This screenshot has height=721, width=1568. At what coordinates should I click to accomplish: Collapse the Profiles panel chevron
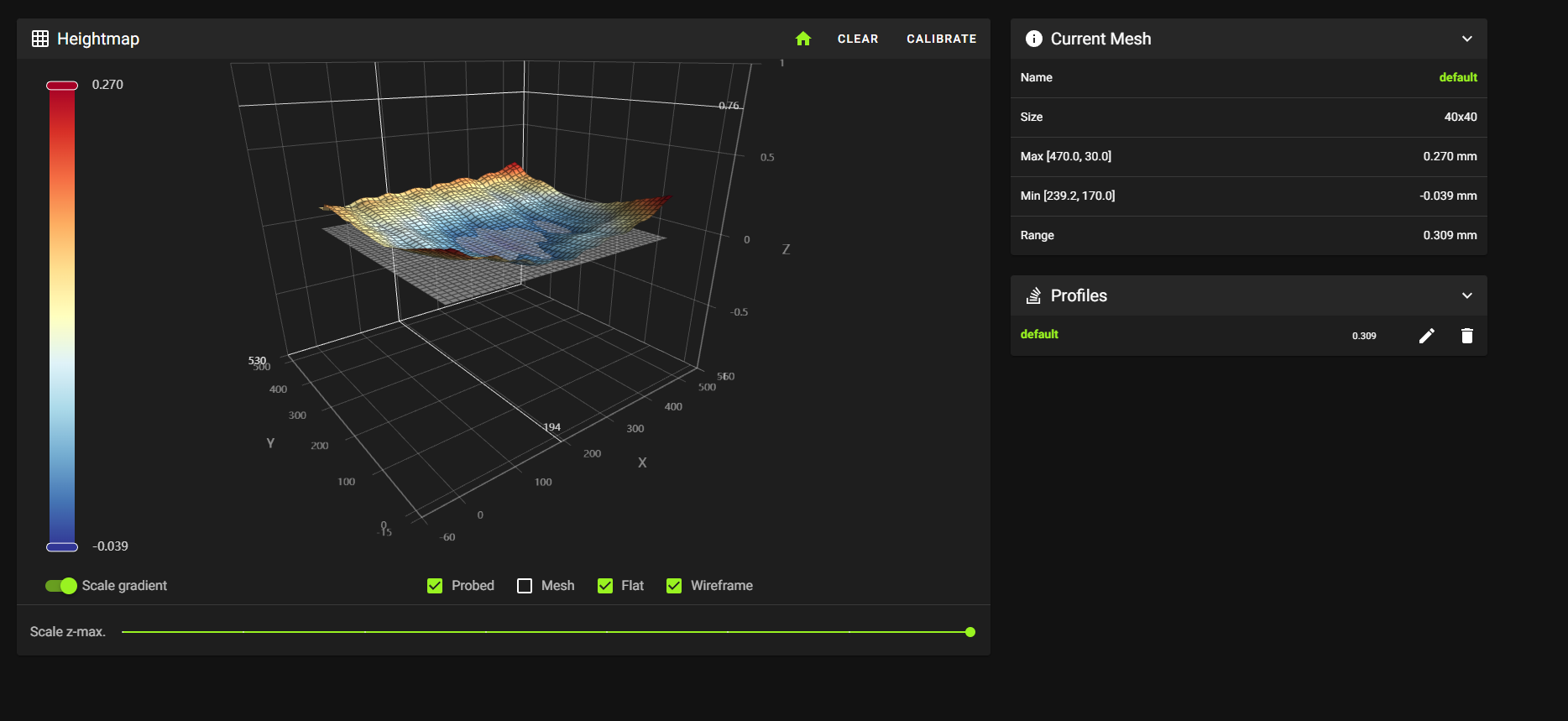[x=1466, y=295]
